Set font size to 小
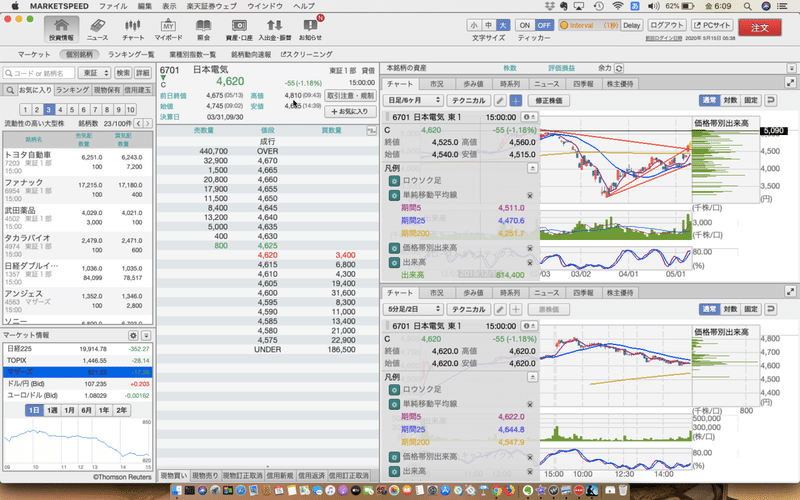This screenshot has height=500, width=800. tap(474, 26)
